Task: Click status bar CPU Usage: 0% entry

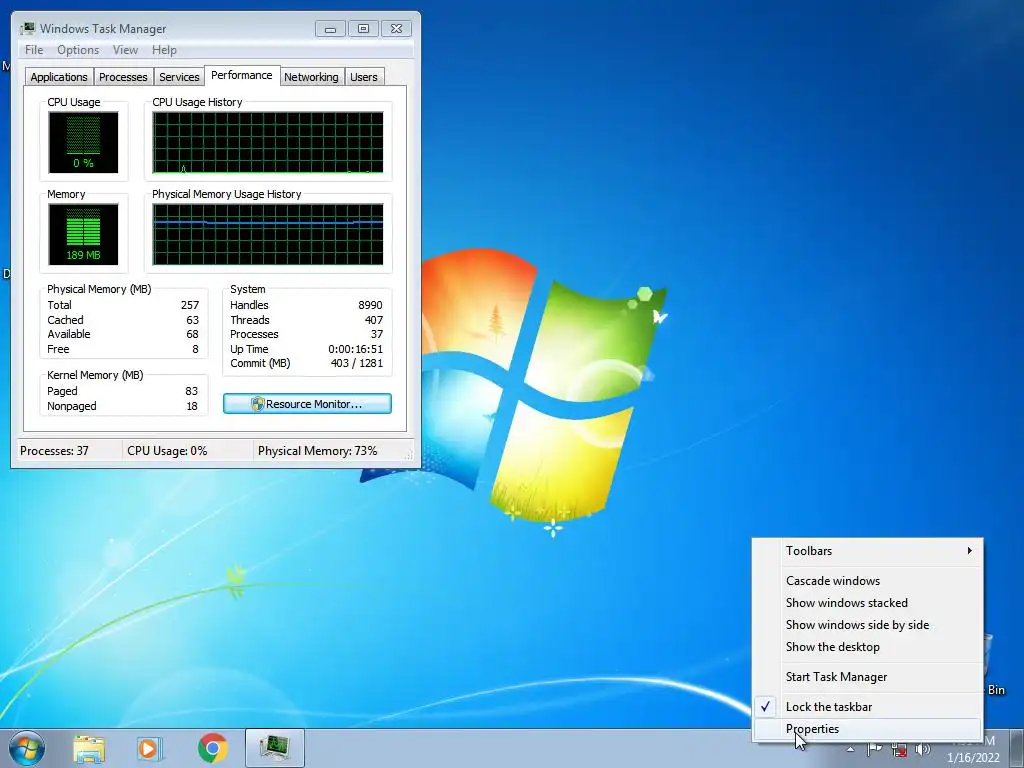Action: (167, 451)
